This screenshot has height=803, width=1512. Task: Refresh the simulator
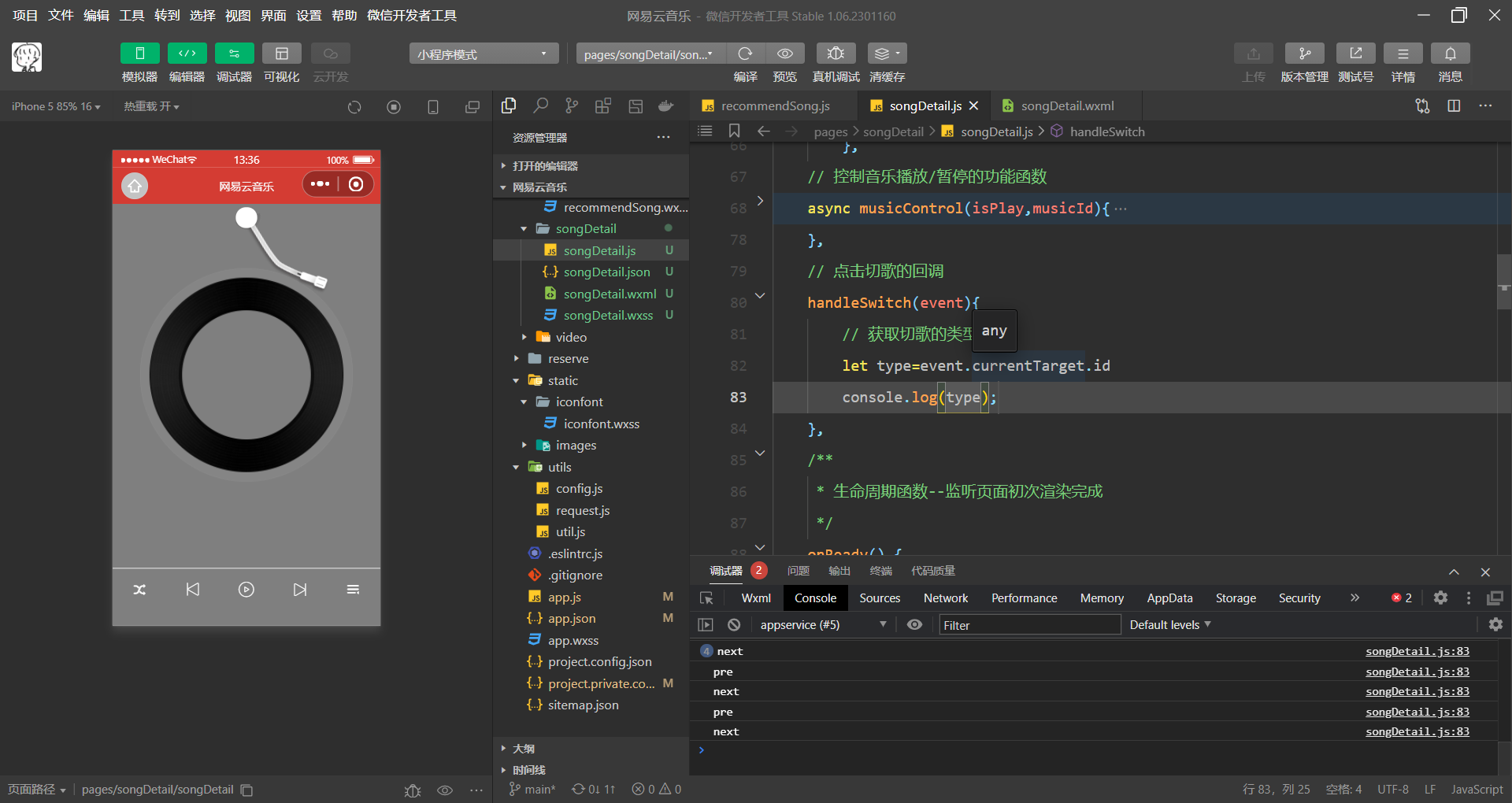coord(354,106)
